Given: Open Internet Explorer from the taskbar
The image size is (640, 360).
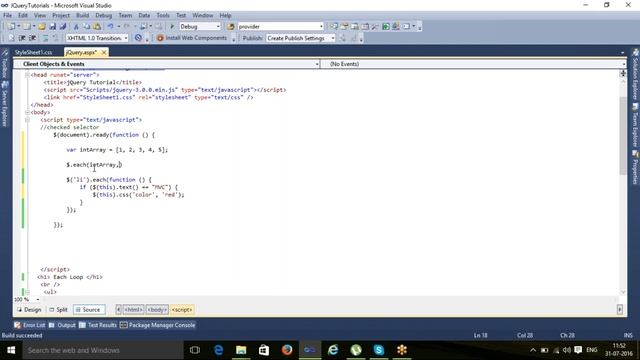Looking at the screenshot, I should (333, 350).
